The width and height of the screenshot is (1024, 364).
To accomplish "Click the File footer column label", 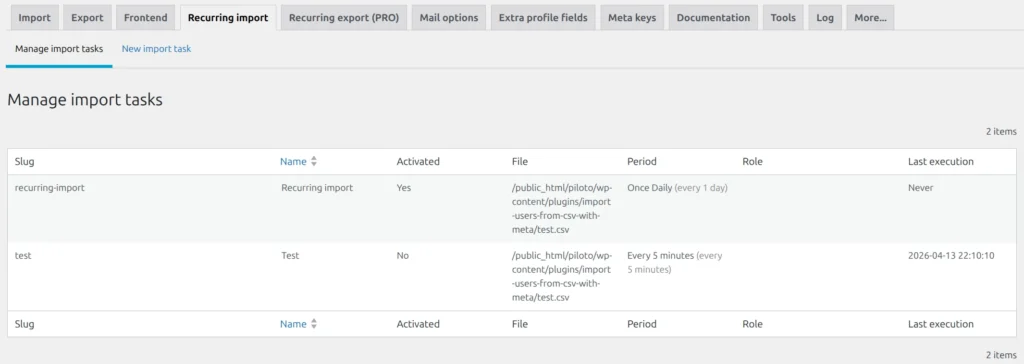I will click(520, 324).
